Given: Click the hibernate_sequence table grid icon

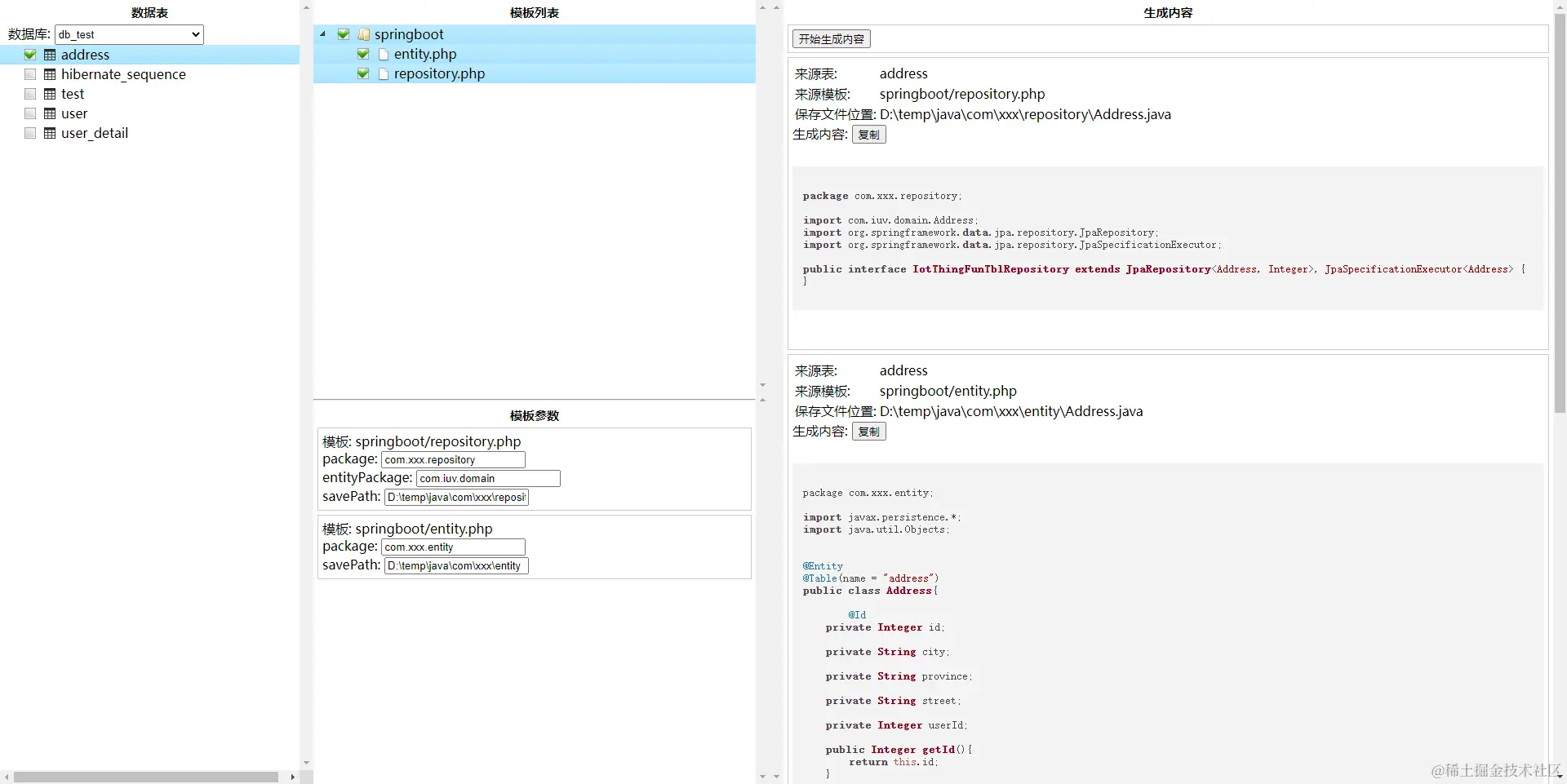Looking at the screenshot, I should point(50,74).
